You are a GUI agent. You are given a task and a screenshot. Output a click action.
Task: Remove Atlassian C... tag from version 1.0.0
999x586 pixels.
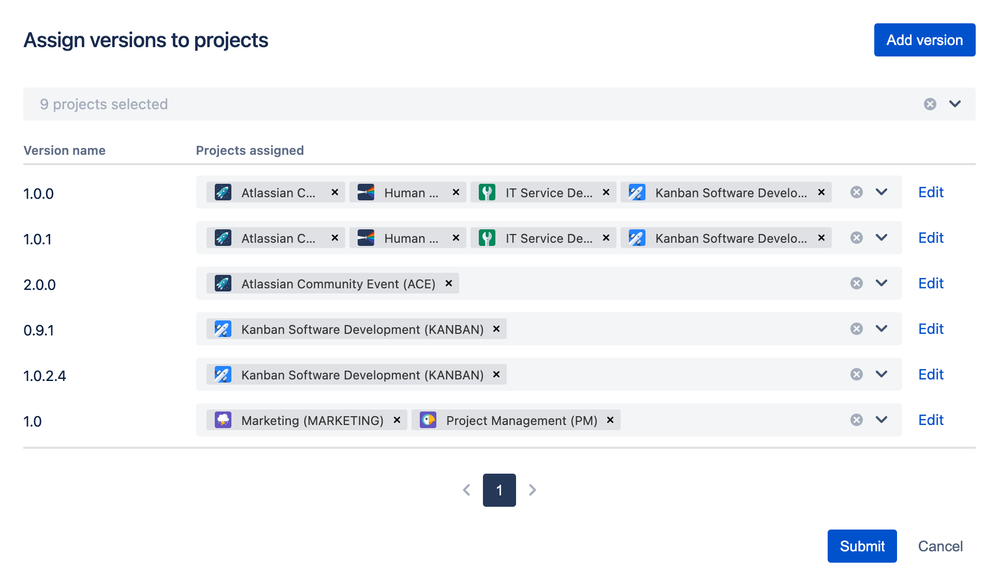pos(334,192)
